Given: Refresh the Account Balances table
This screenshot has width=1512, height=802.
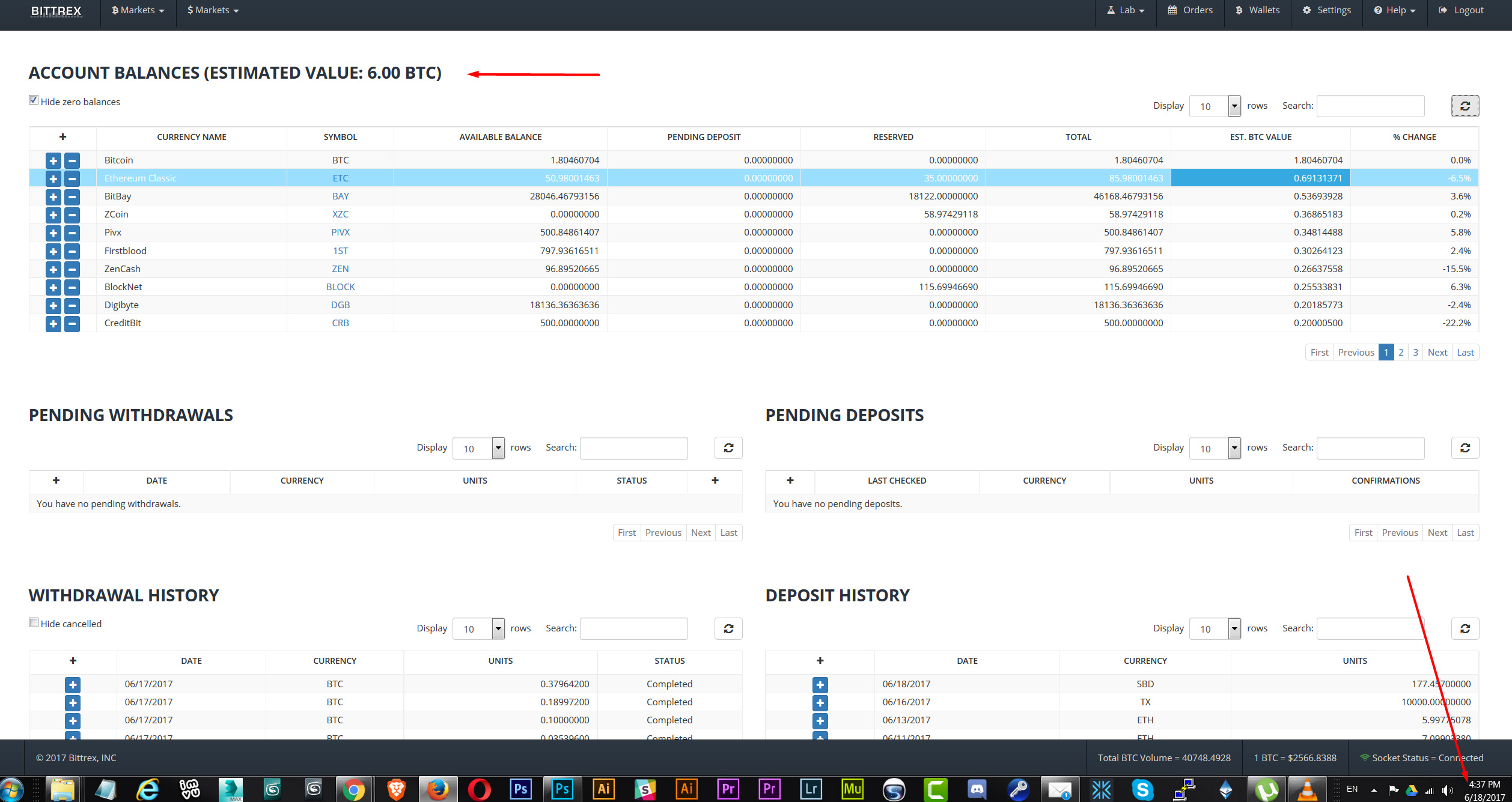Looking at the screenshot, I should pyautogui.click(x=1465, y=106).
